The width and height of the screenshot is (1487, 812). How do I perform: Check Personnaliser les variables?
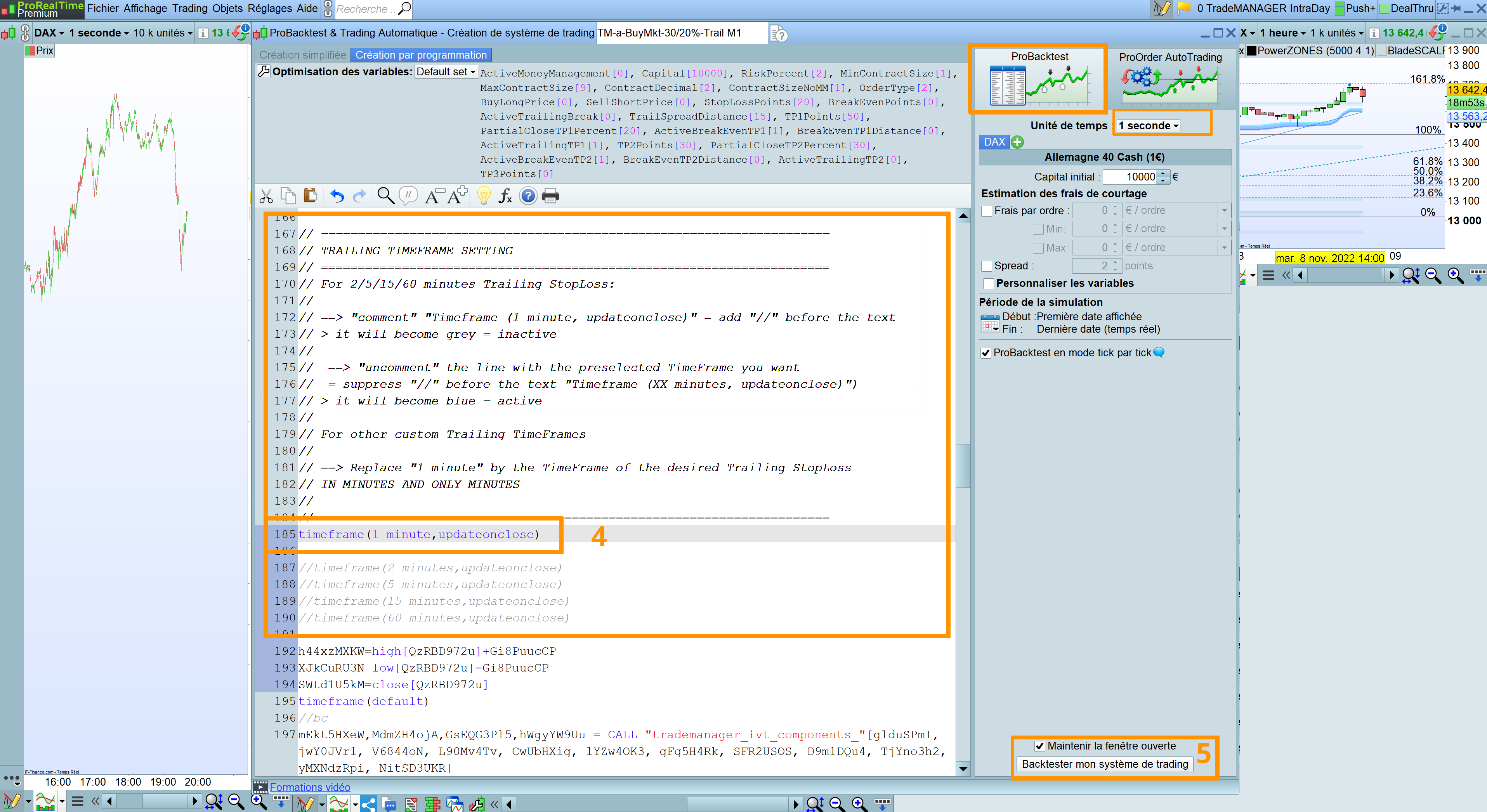point(988,283)
